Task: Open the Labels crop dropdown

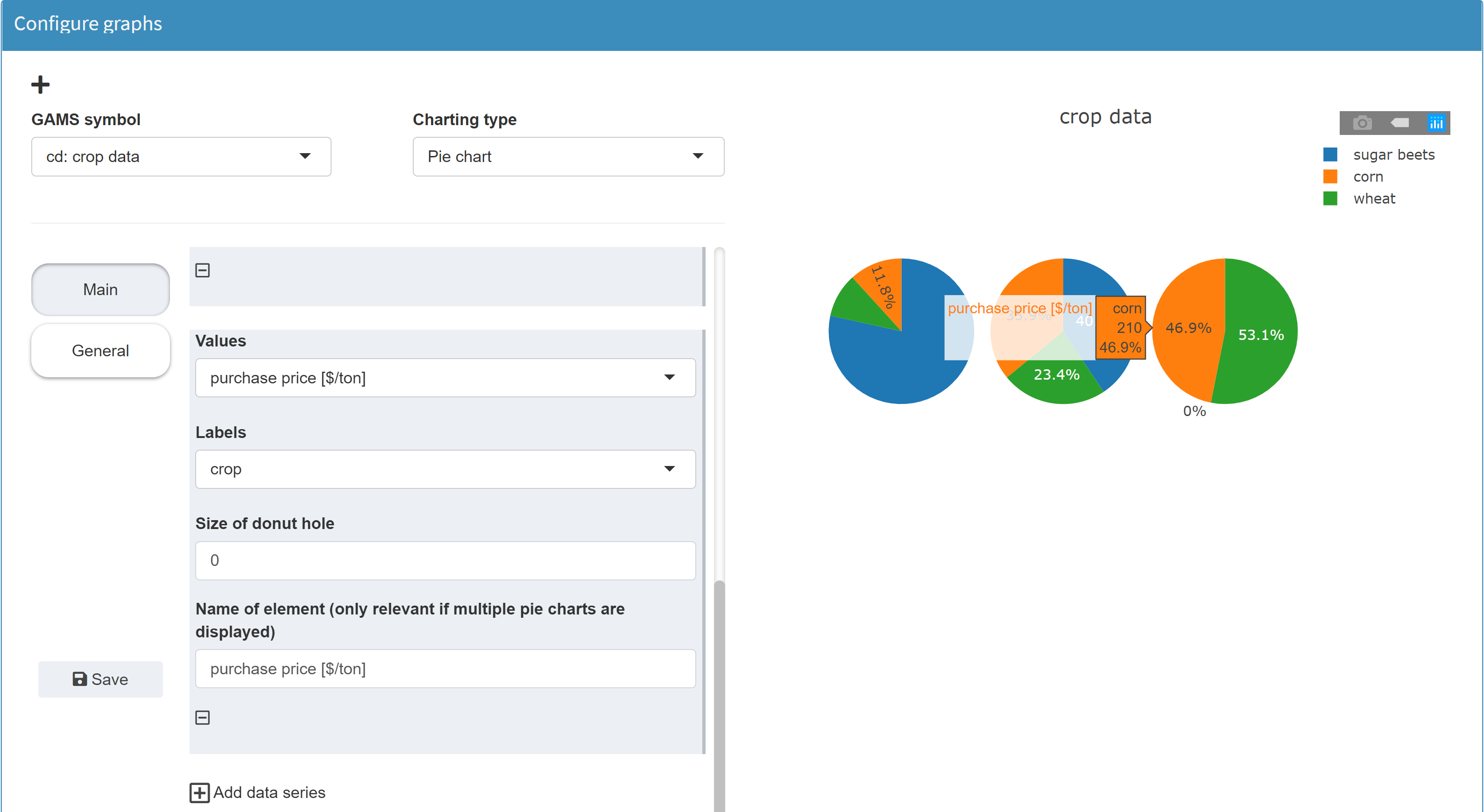Action: coord(445,469)
